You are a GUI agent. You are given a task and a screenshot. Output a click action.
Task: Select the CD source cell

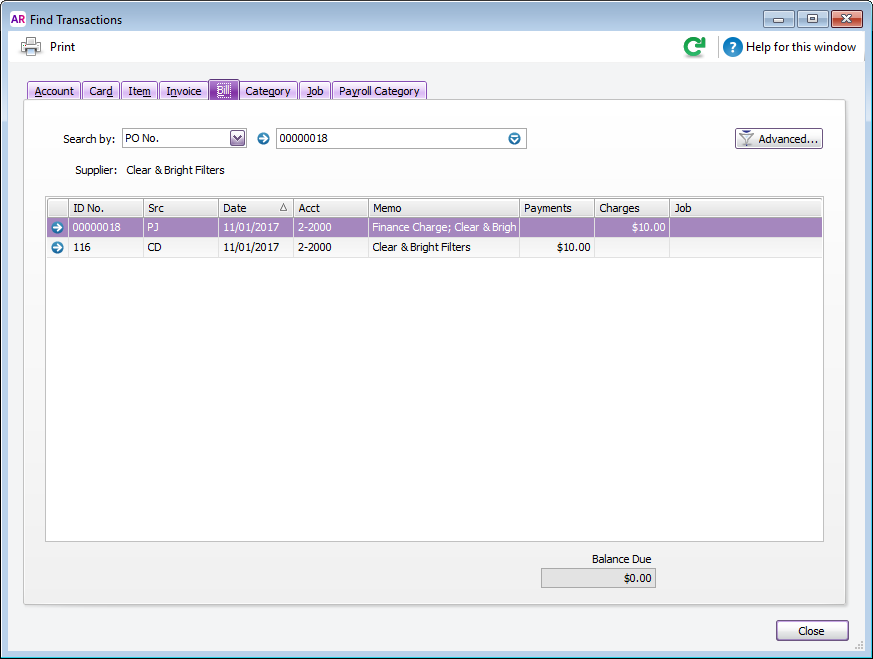point(180,247)
